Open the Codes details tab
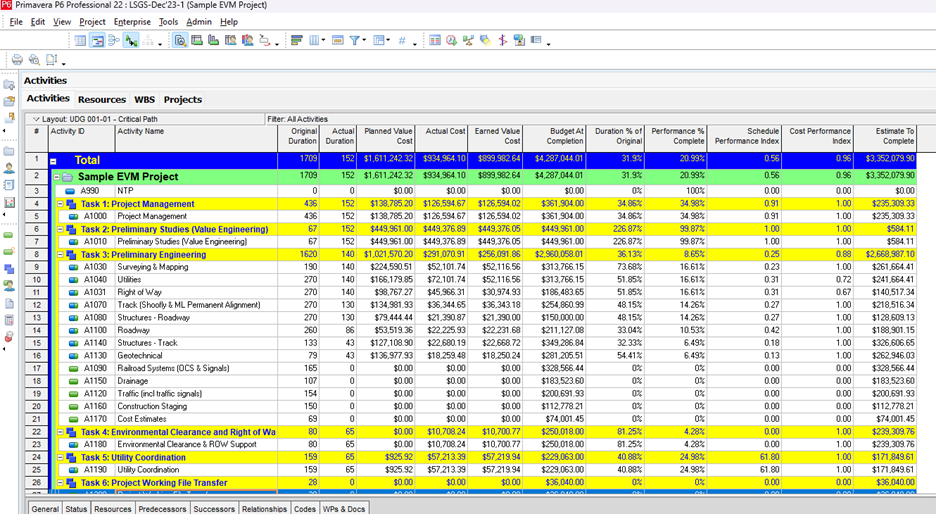 [304, 509]
